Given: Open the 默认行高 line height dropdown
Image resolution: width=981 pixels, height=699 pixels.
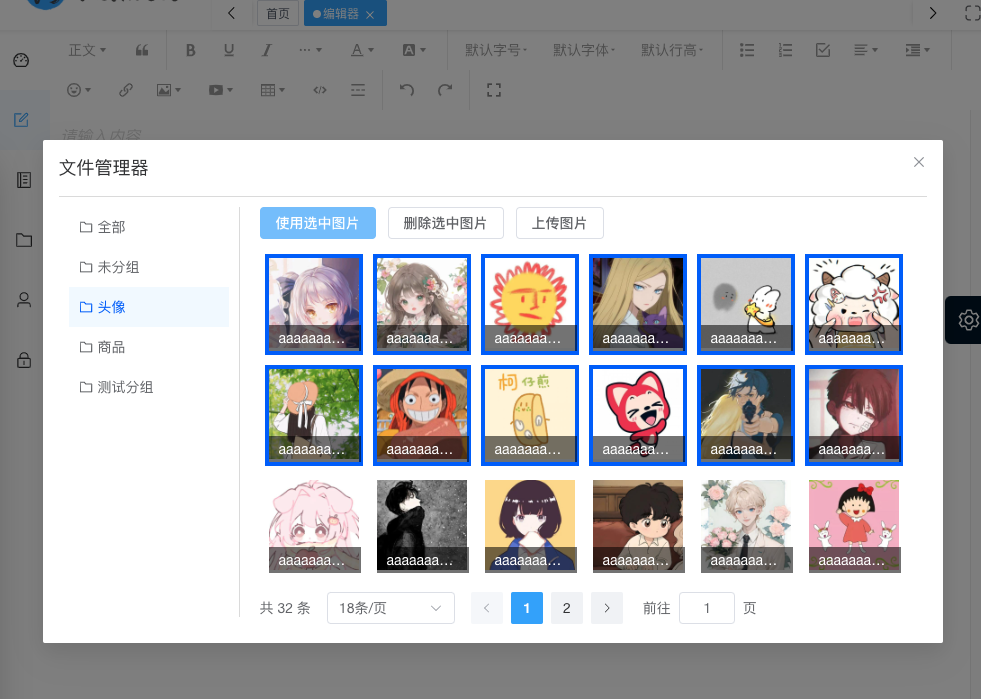Looking at the screenshot, I should tap(673, 50).
